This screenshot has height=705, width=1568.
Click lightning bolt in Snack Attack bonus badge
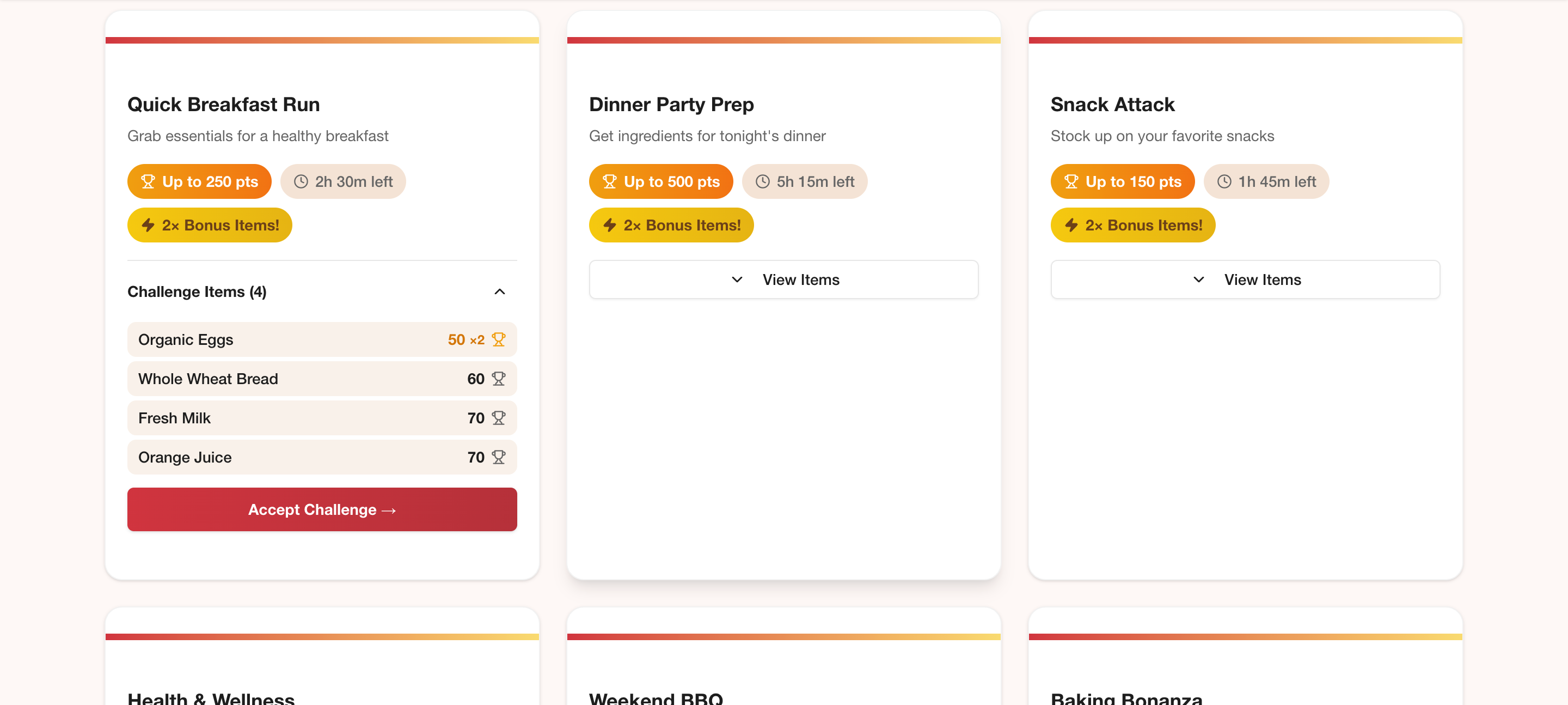pos(1071,225)
